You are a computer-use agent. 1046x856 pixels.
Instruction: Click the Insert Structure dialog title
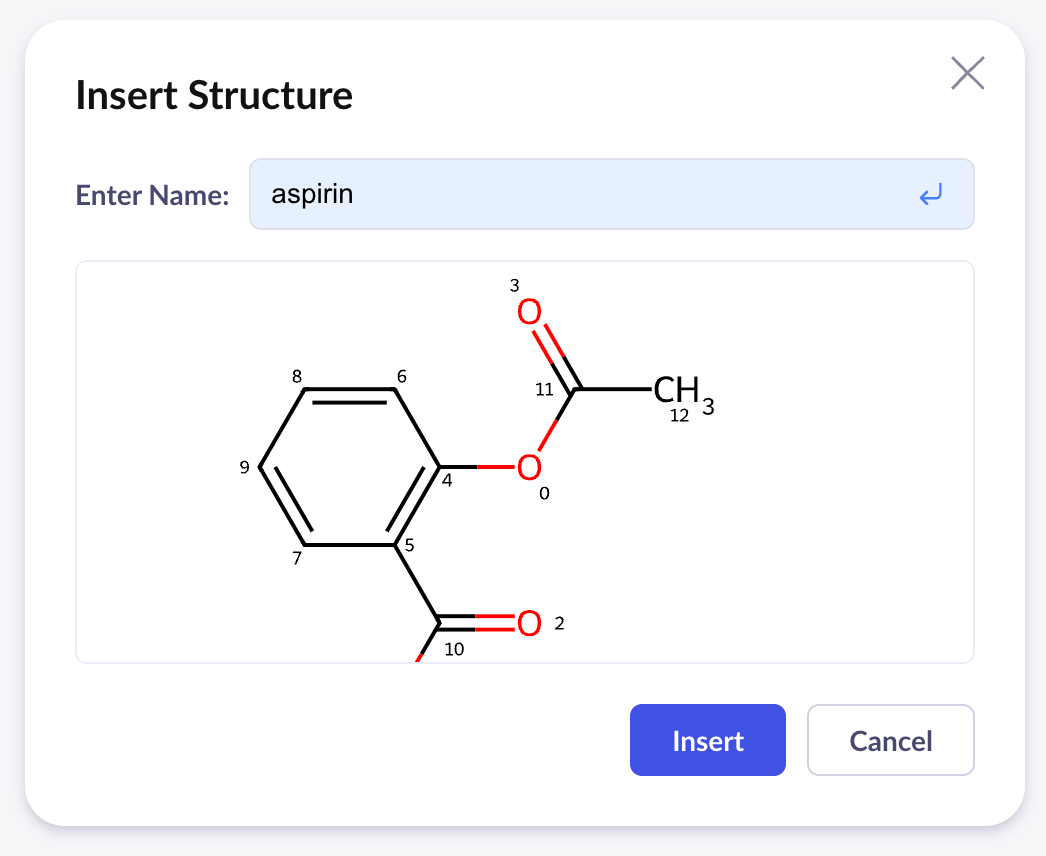pos(214,96)
